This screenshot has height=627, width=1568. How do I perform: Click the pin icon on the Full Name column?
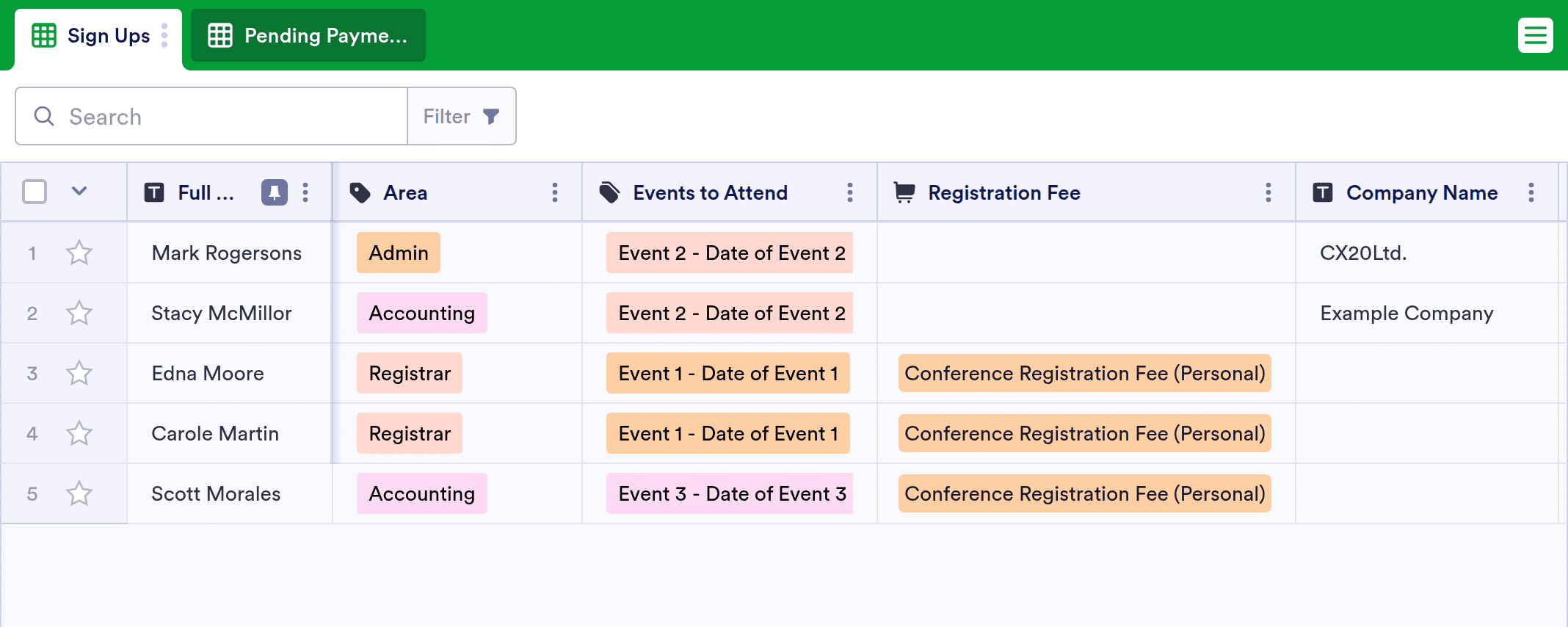click(x=275, y=192)
